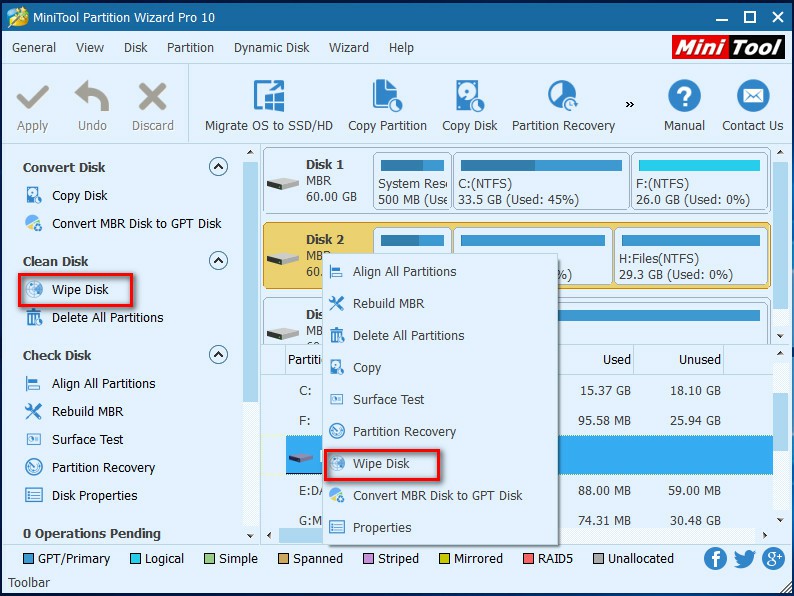
Task: Click Wipe Disk in the context menu
Action: (440, 464)
